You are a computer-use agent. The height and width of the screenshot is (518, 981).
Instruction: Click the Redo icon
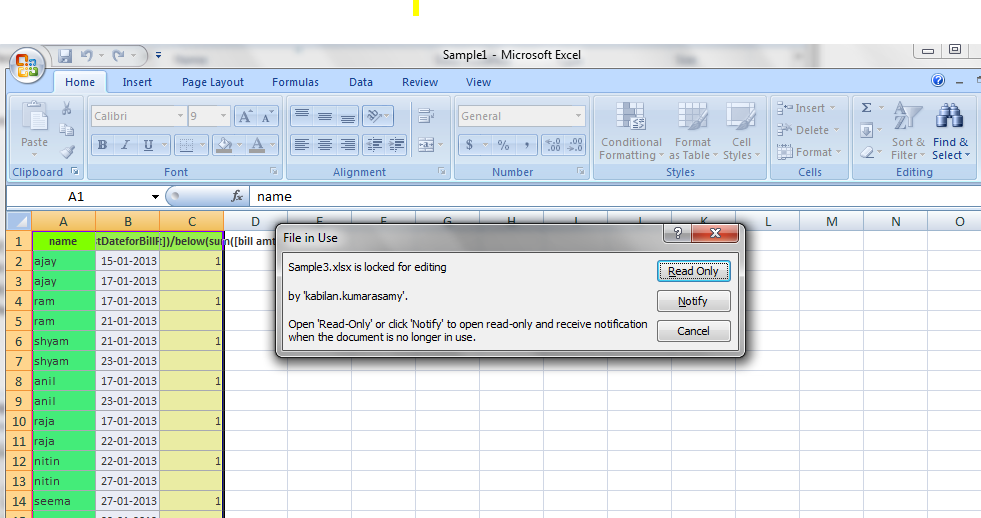[x=118, y=56]
